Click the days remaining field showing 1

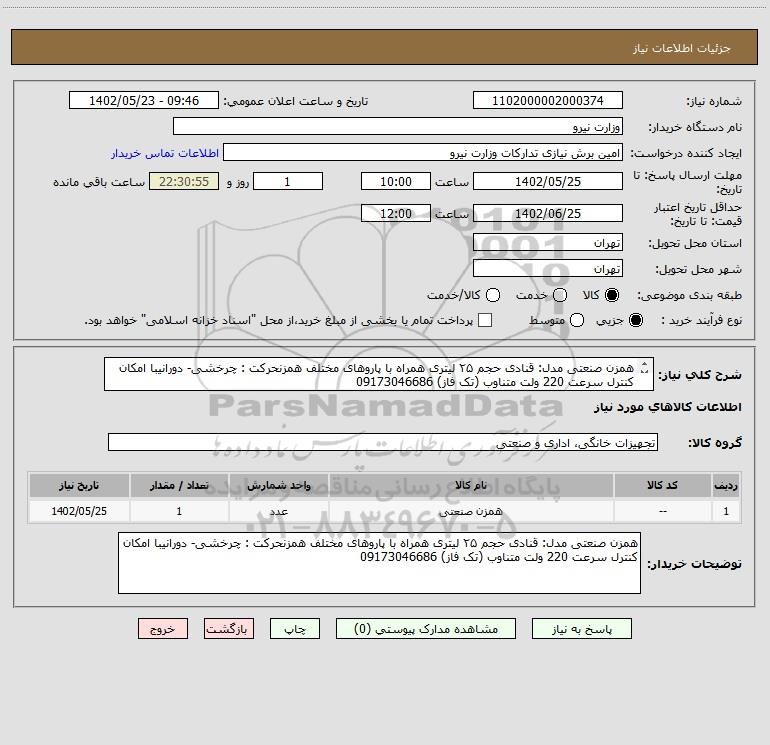(x=288, y=181)
